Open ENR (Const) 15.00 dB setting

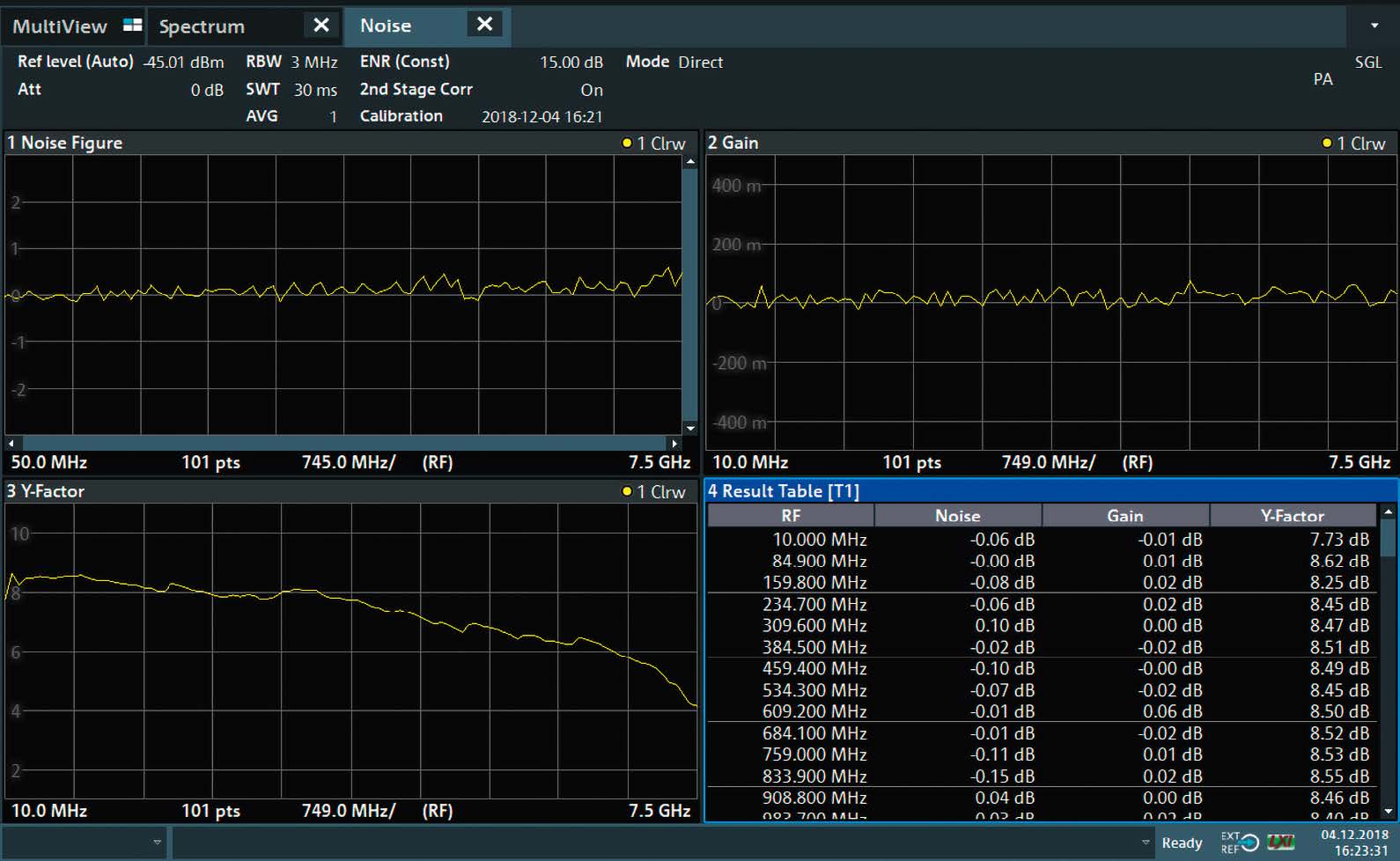pos(482,62)
